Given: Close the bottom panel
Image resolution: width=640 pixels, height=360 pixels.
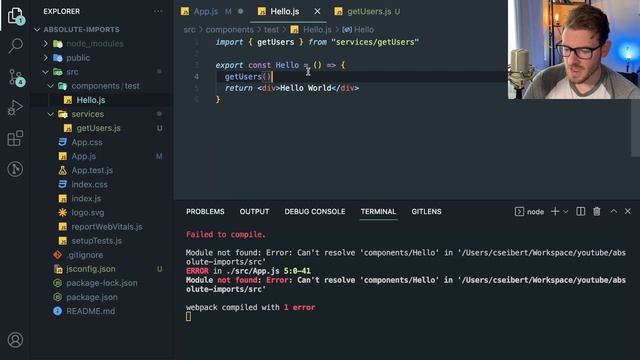Looking at the screenshot, I should point(628,211).
